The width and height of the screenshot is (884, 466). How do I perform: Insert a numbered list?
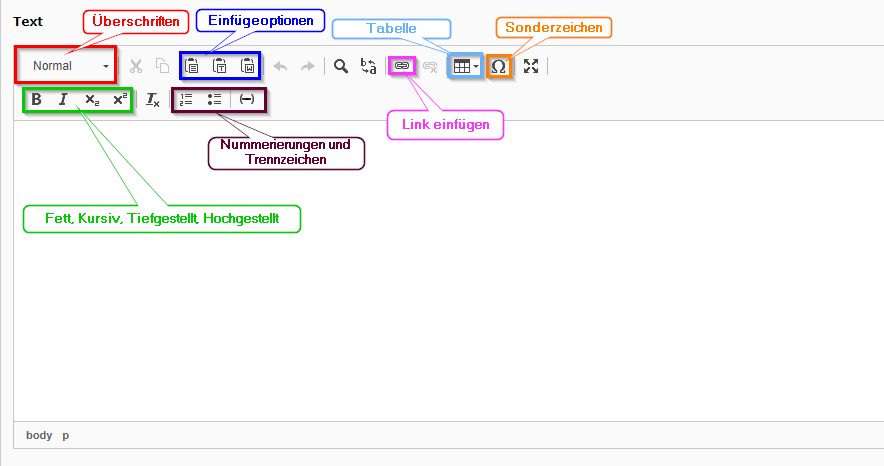(x=186, y=99)
